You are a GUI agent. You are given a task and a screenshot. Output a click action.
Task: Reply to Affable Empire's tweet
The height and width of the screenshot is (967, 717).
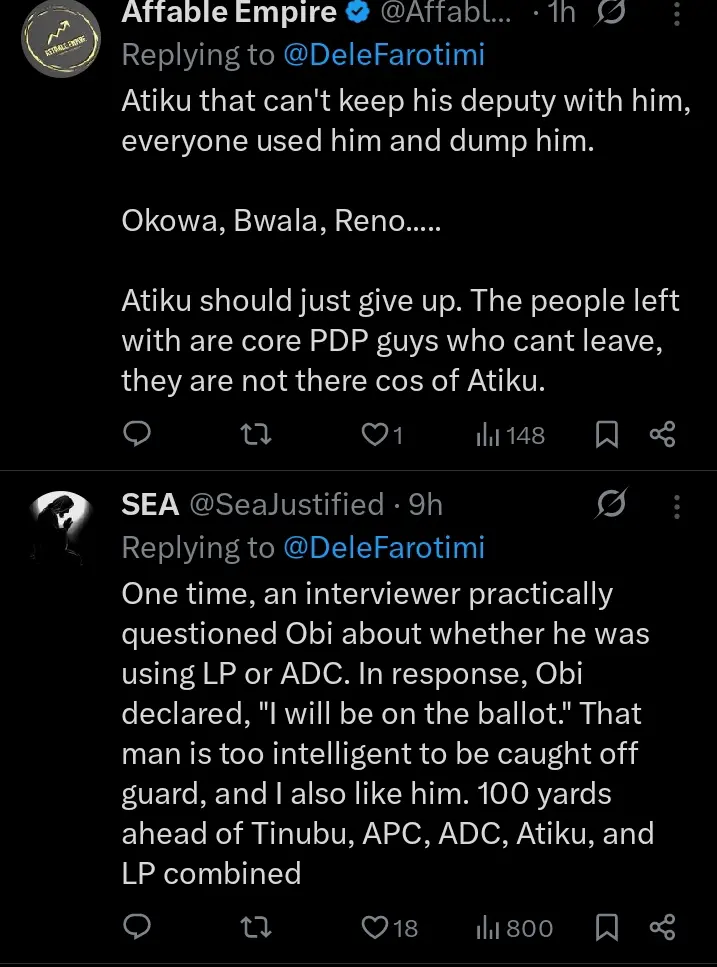137,434
